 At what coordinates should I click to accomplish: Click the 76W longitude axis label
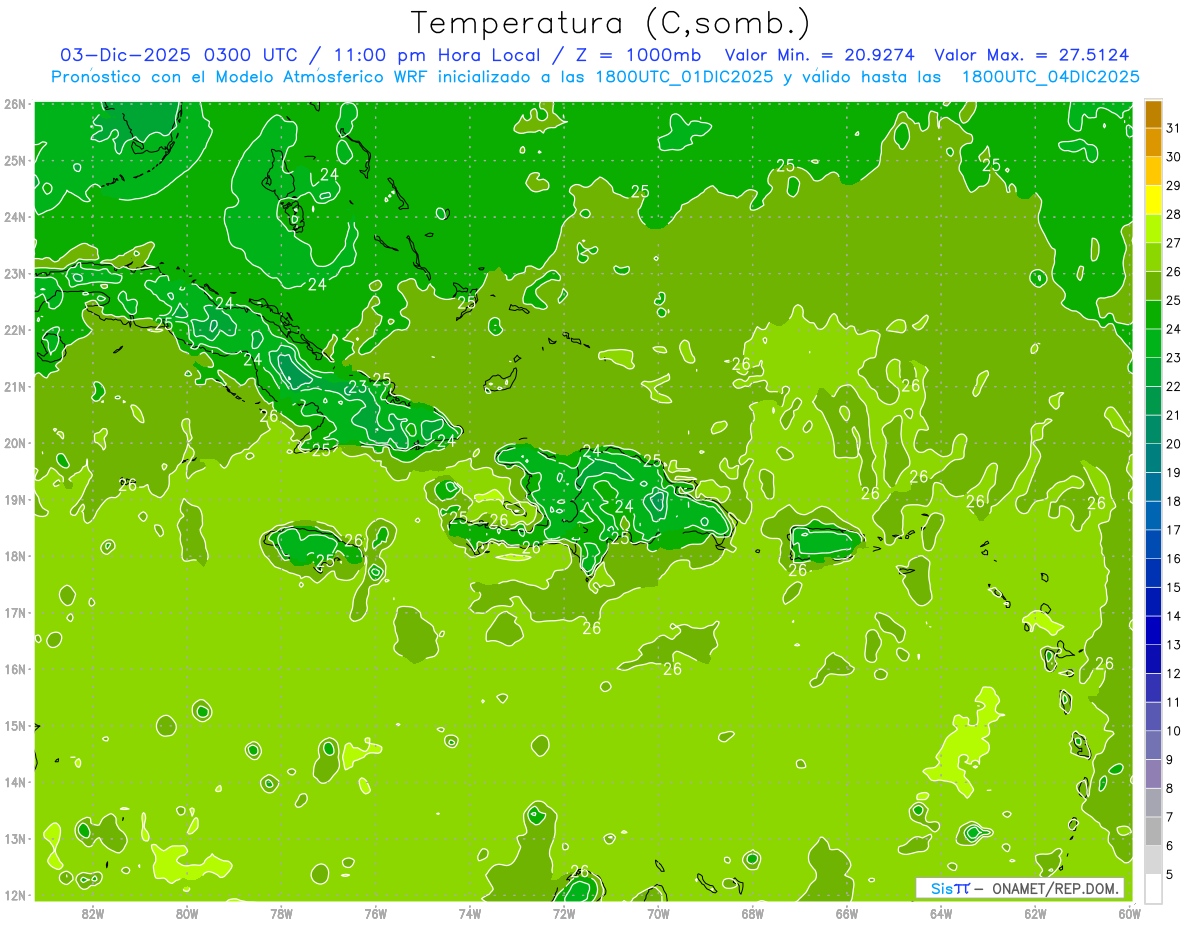coord(376,913)
